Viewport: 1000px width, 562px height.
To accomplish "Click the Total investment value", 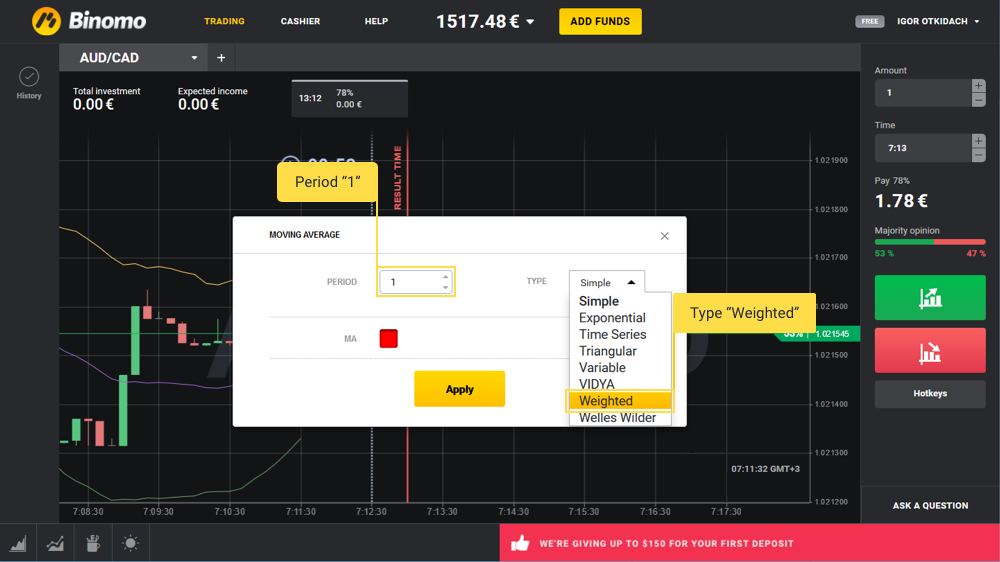I will [x=93, y=105].
